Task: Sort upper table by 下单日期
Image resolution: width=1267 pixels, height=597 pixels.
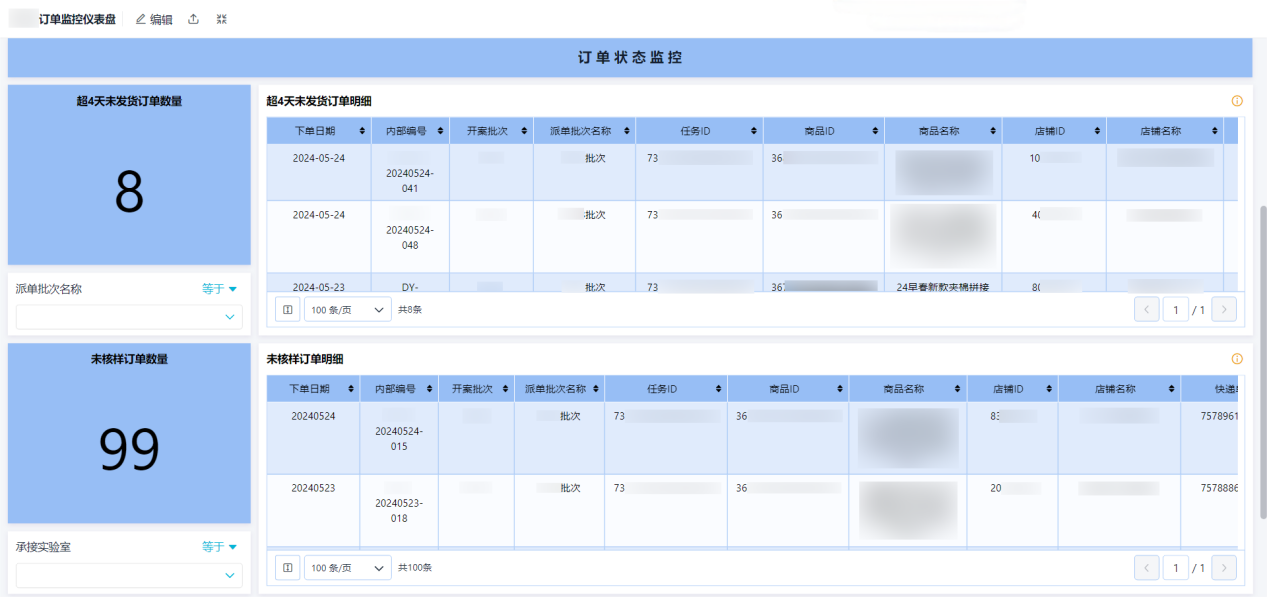Action: (355, 131)
